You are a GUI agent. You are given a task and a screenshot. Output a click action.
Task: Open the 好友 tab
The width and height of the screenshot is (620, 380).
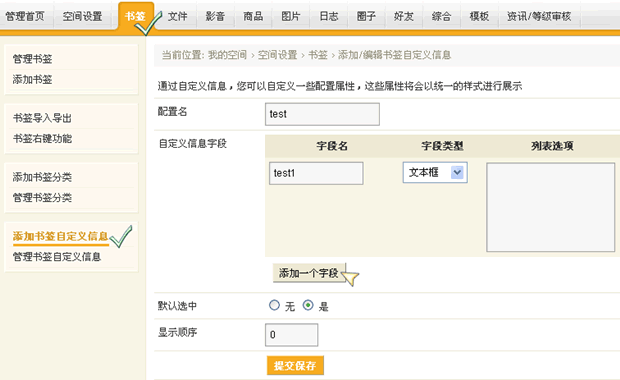coord(404,16)
